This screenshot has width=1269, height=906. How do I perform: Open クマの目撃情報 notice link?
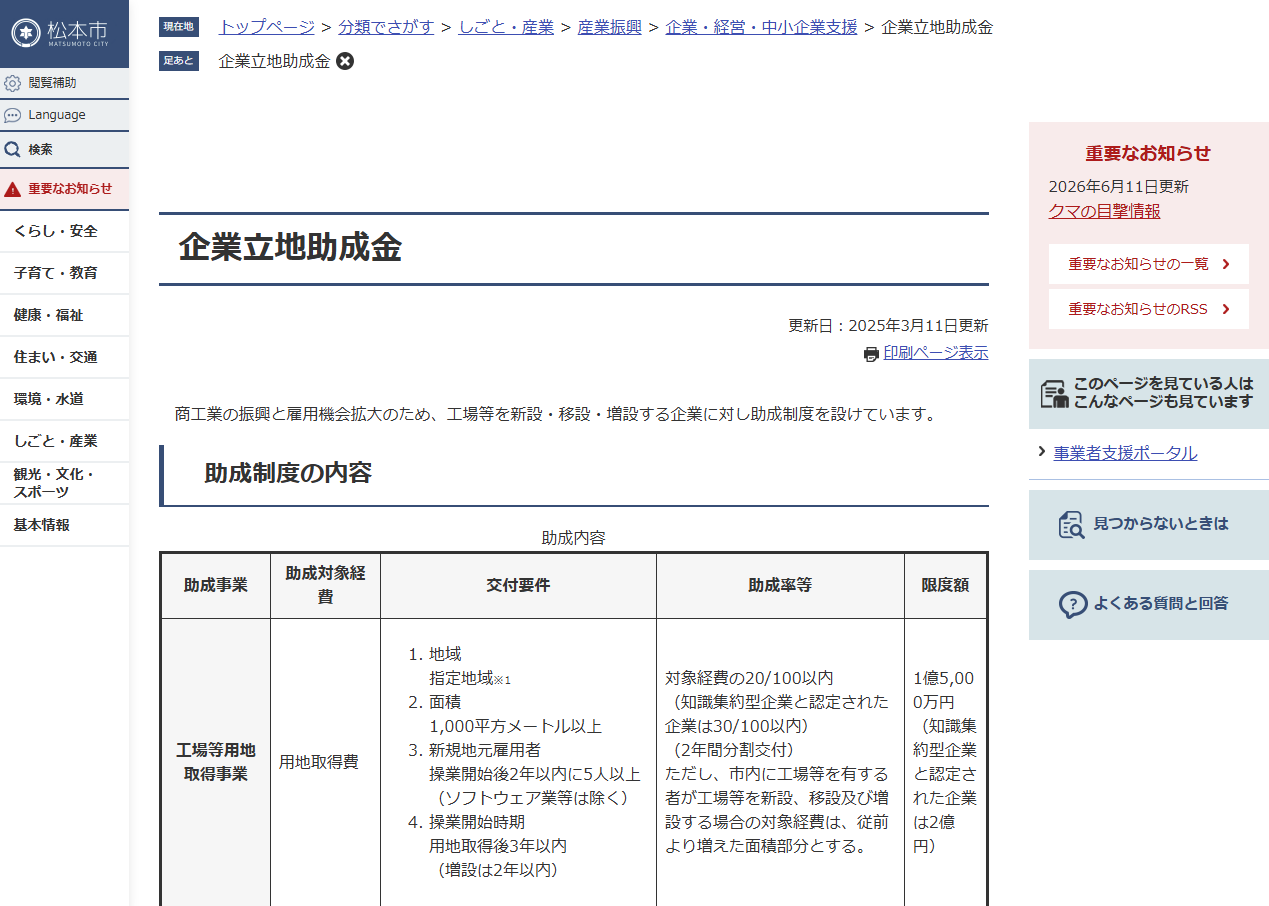(1104, 211)
